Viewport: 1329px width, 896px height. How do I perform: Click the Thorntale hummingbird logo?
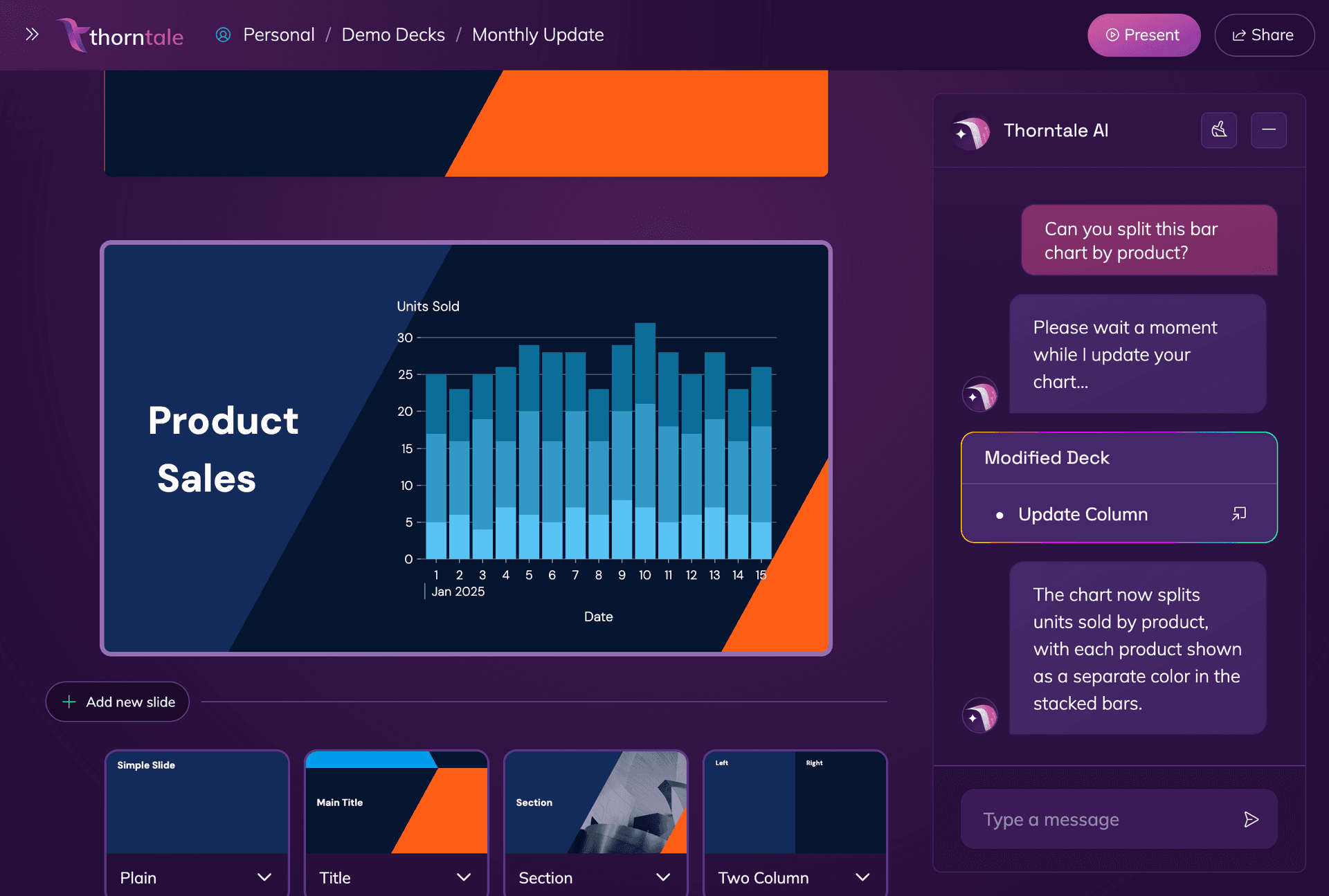pyautogui.click(x=75, y=35)
